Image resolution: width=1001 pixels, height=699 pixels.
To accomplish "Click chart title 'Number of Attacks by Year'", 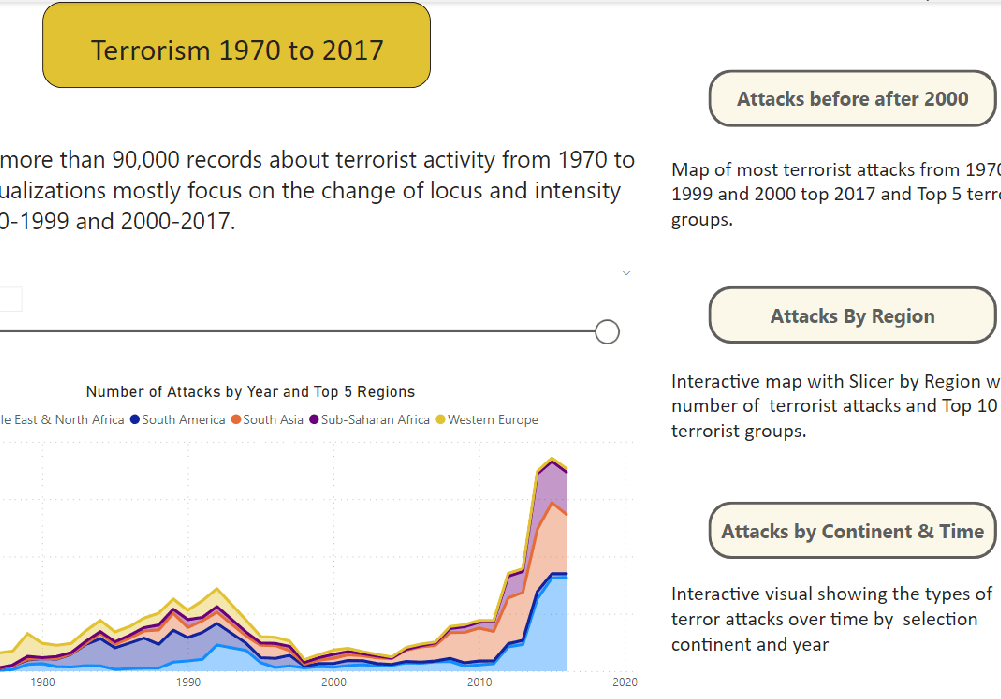I will tap(250, 391).
